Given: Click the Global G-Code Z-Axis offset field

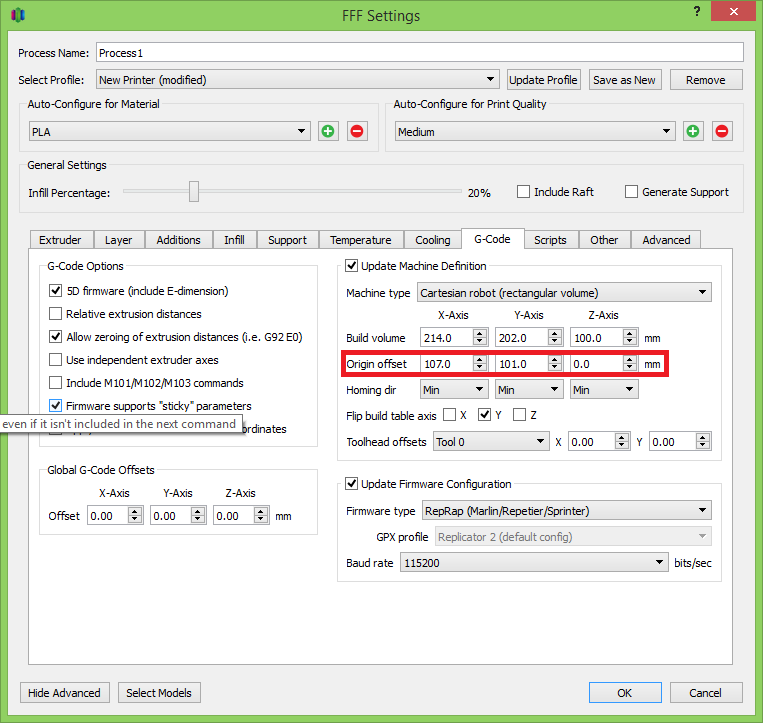Looking at the screenshot, I should point(241,515).
